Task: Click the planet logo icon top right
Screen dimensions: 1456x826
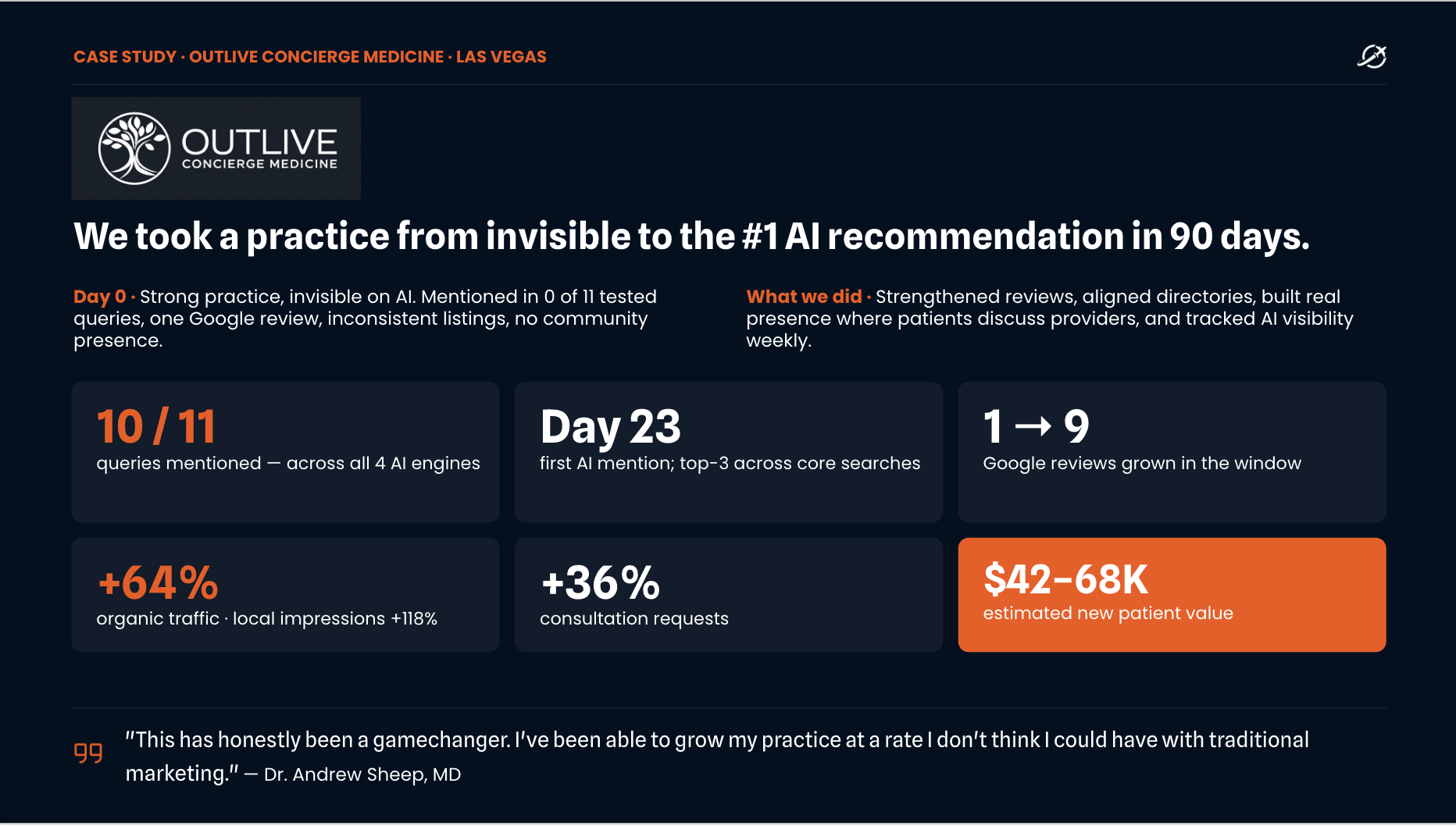Action: pyautogui.click(x=1372, y=56)
